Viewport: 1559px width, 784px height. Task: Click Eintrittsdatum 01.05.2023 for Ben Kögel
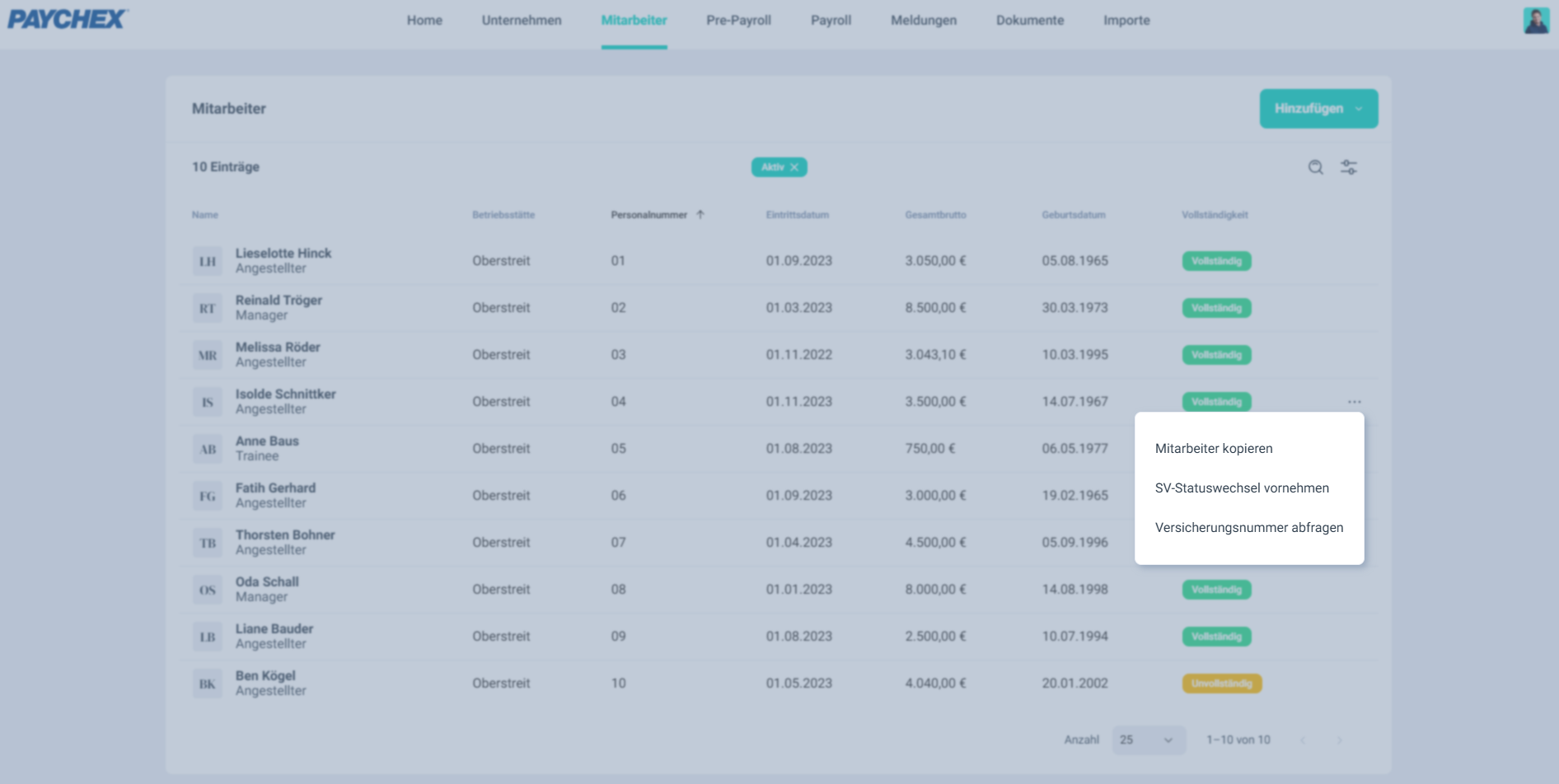(x=798, y=684)
